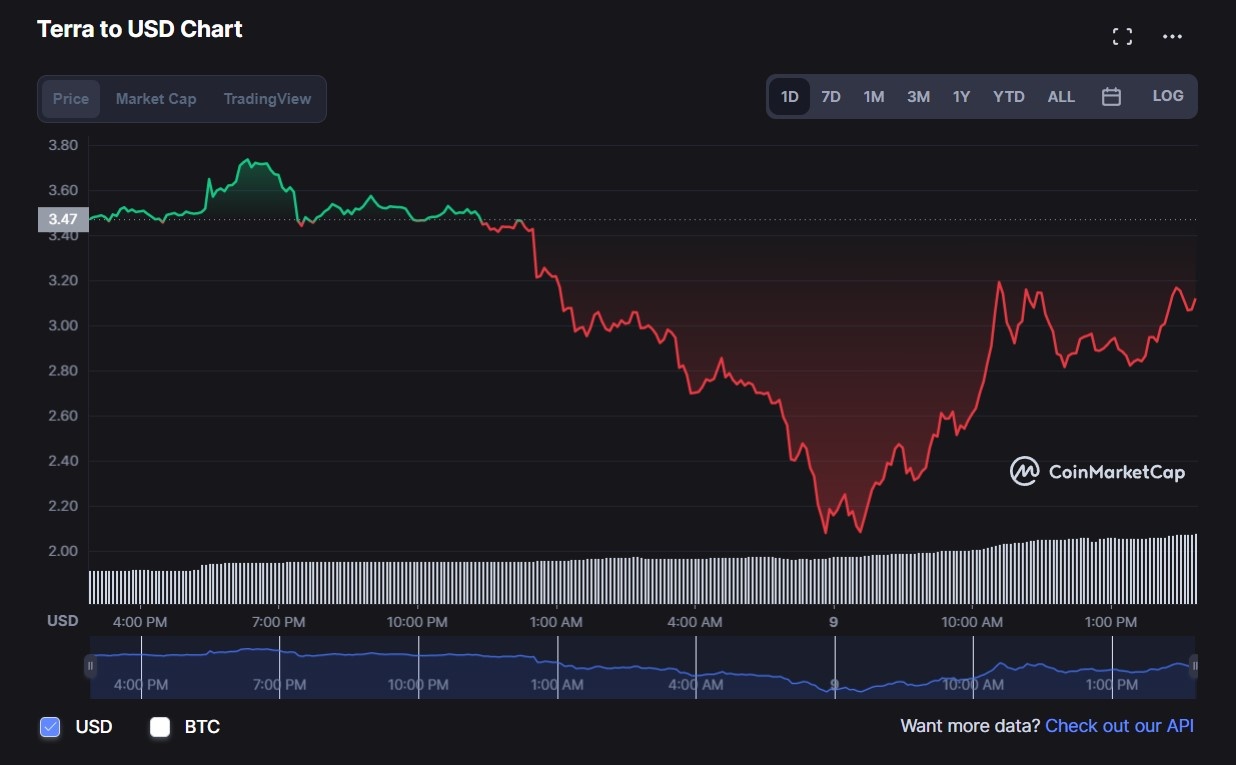Select the YTD time range
1236x765 pixels.
pos(1008,96)
